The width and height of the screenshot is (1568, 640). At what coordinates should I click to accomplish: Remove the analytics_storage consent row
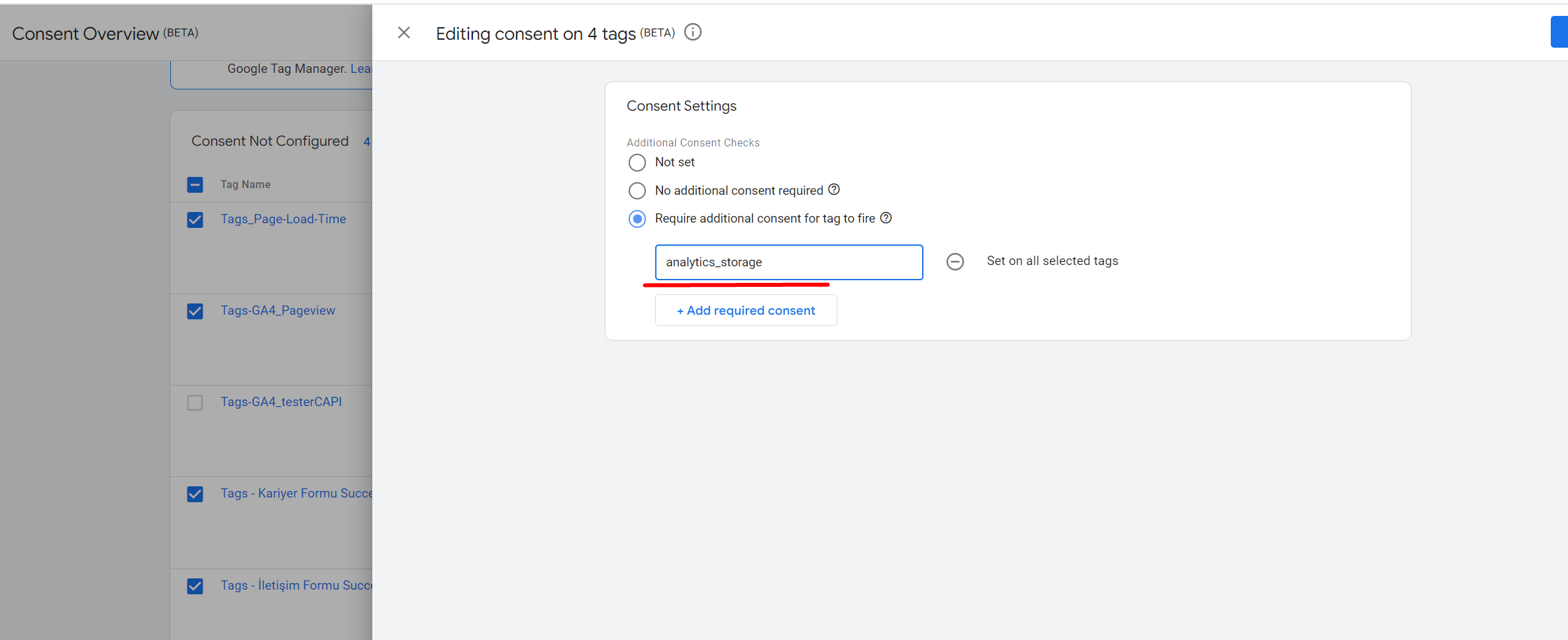pyautogui.click(x=955, y=262)
